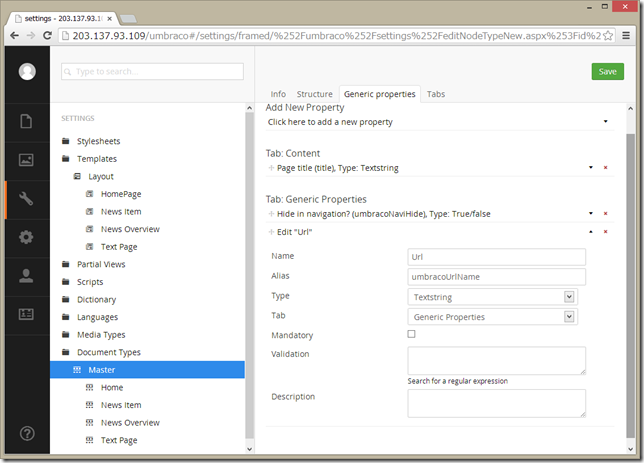Select News Item under Master document type
This screenshot has height=463, width=644.
[x=121, y=405]
